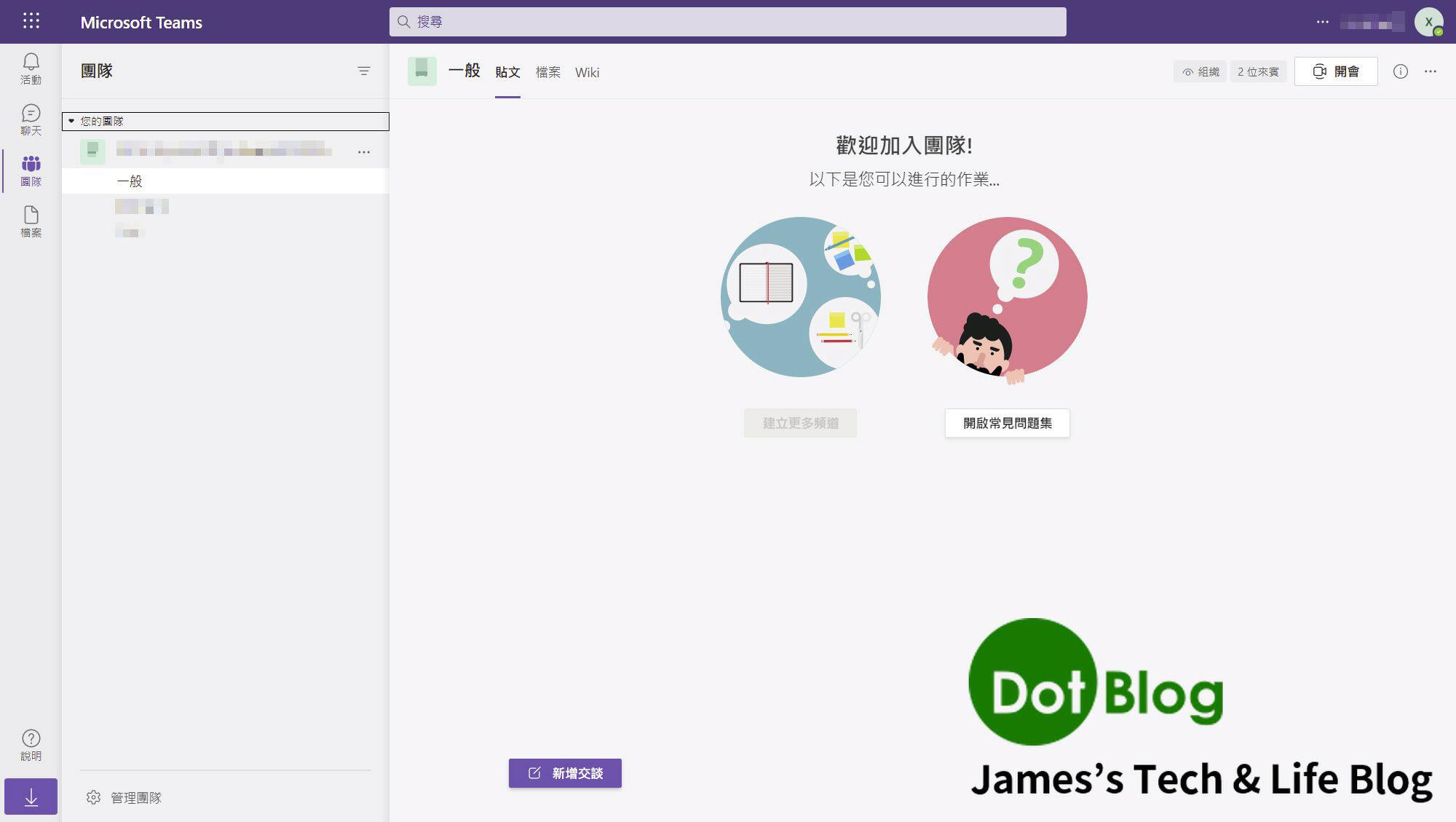Switch to the 檔案 tab
1456x822 pixels.
[x=547, y=72]
